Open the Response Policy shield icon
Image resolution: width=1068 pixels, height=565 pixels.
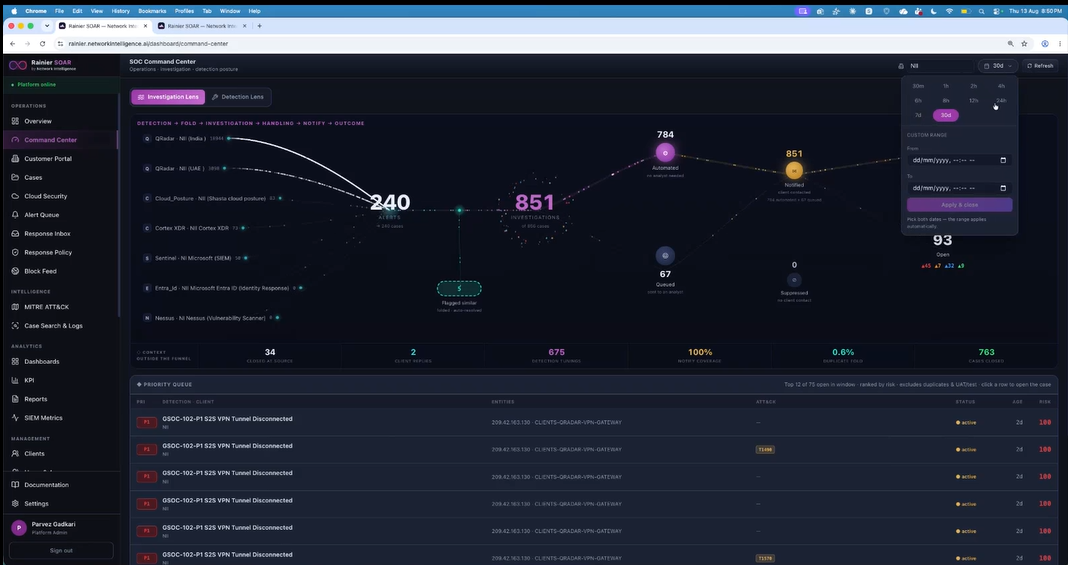pos(15,252)
